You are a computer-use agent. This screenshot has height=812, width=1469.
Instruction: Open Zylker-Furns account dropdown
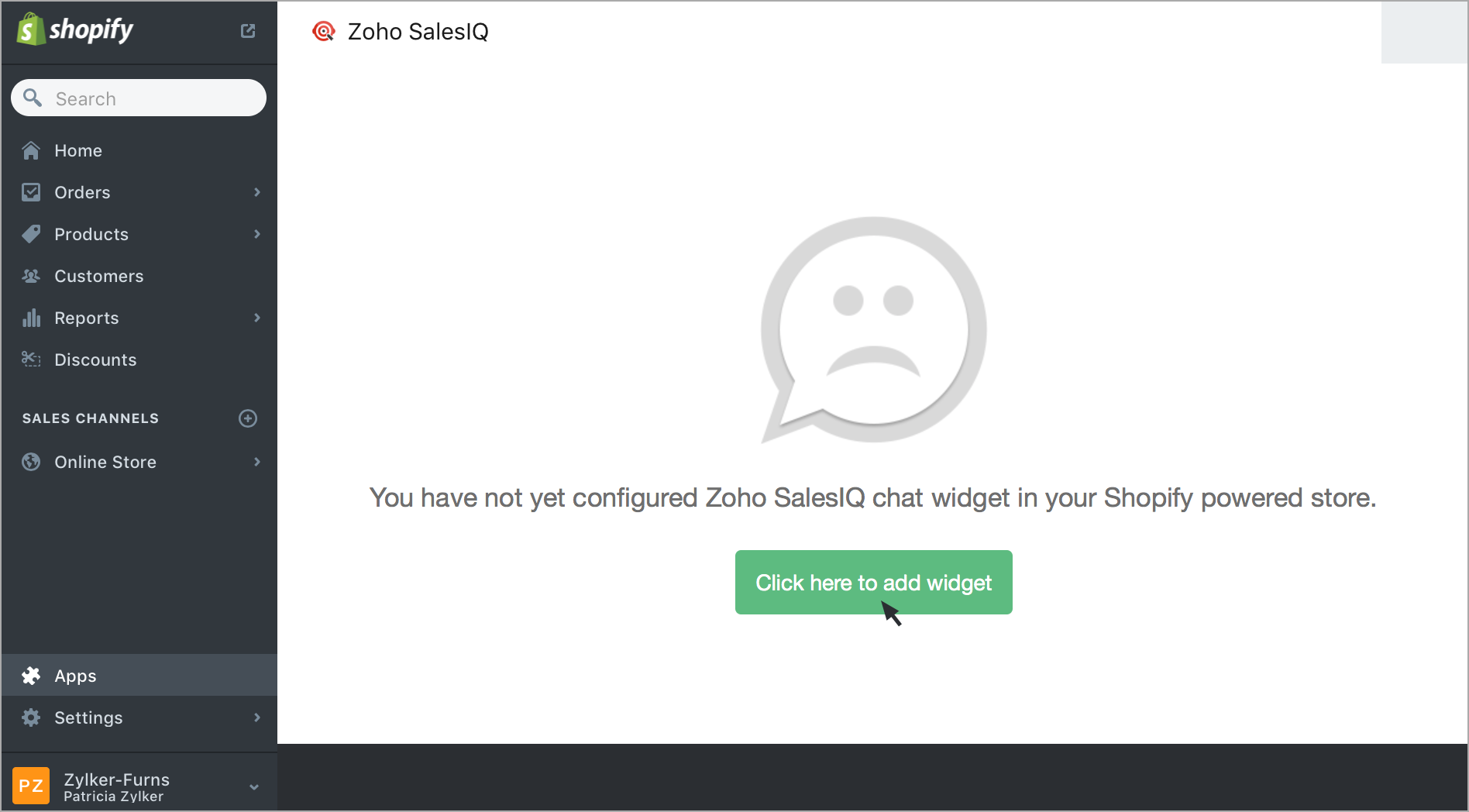point(254,787)
